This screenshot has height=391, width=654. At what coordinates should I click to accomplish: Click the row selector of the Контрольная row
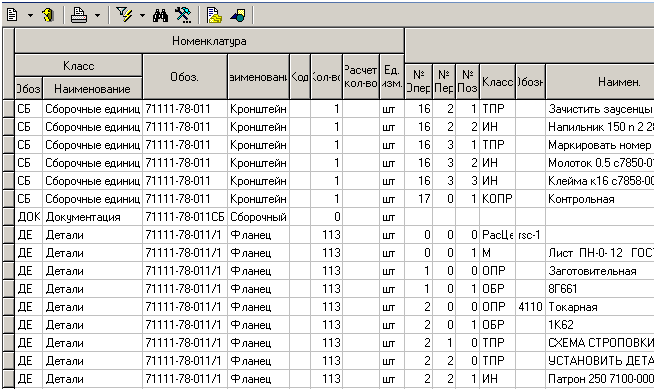8,199
